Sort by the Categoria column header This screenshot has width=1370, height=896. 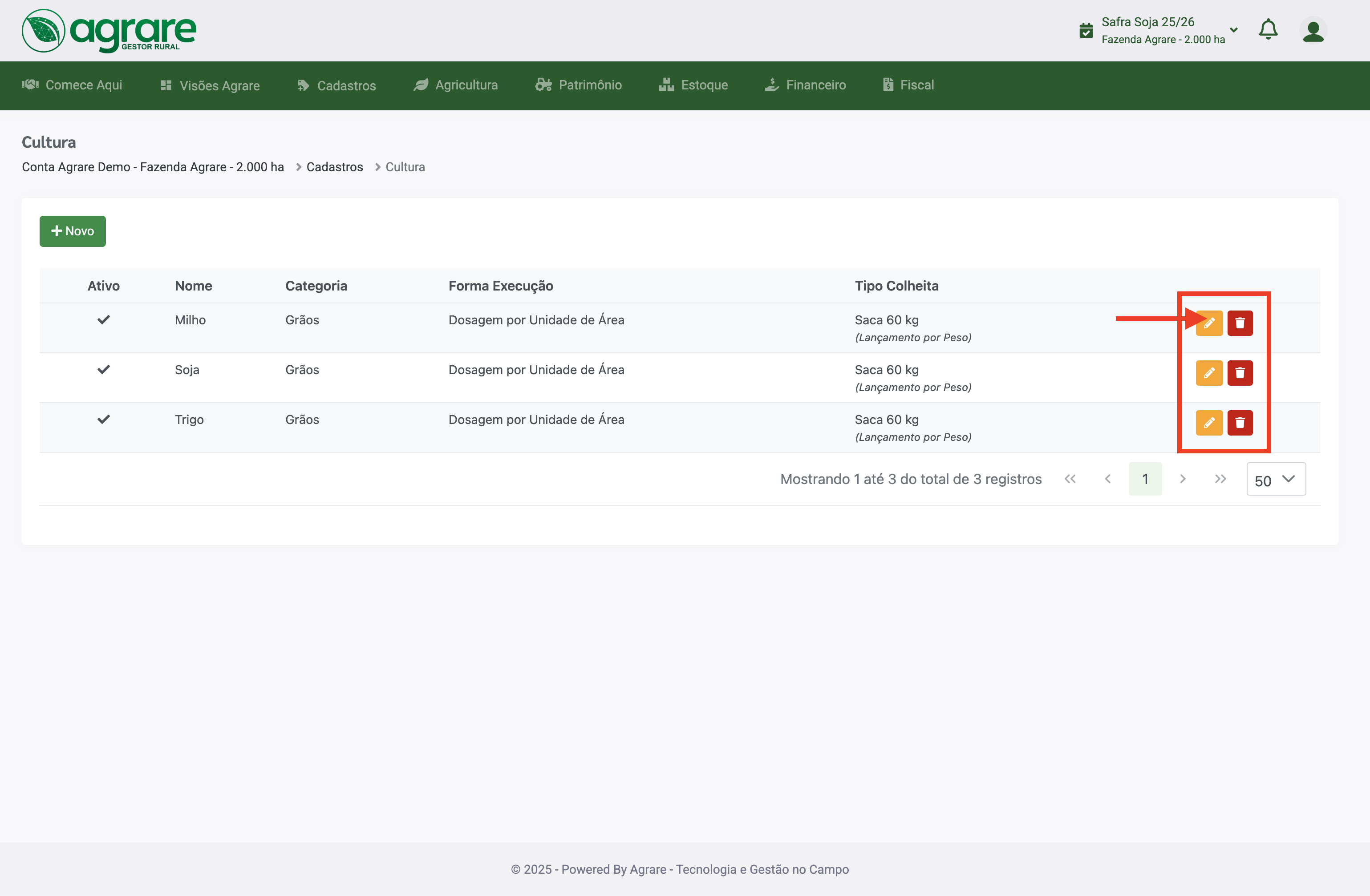pos(316,286)
